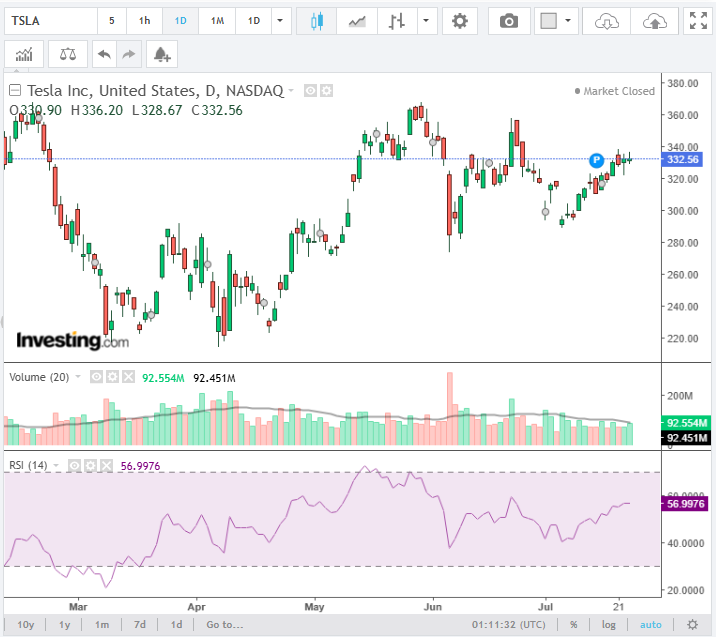Image resolution: width=716 pixels, height=637 pixels.
Task: Click the Market Closed status
Action: [x=615, y=91]
